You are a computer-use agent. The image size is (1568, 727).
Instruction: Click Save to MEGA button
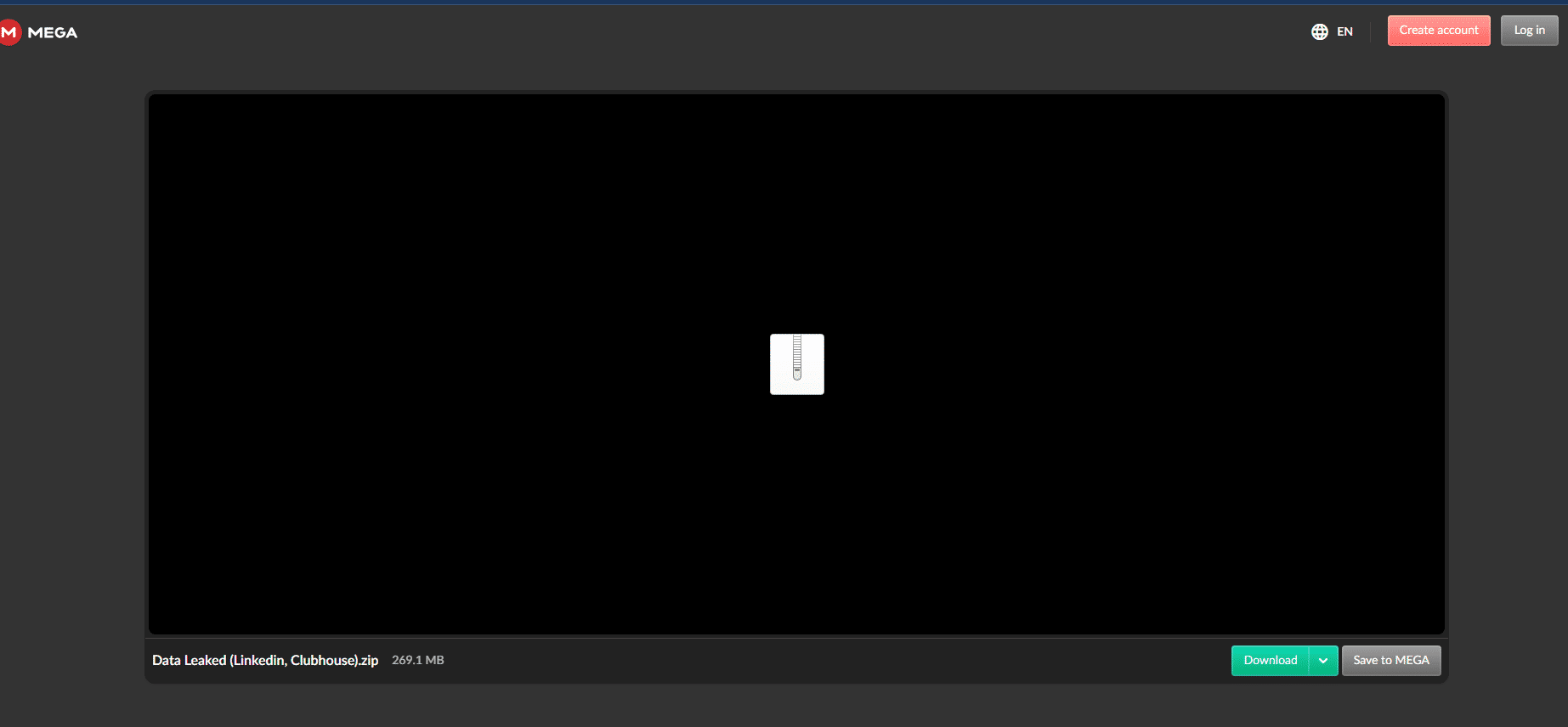coord(1391,661)
